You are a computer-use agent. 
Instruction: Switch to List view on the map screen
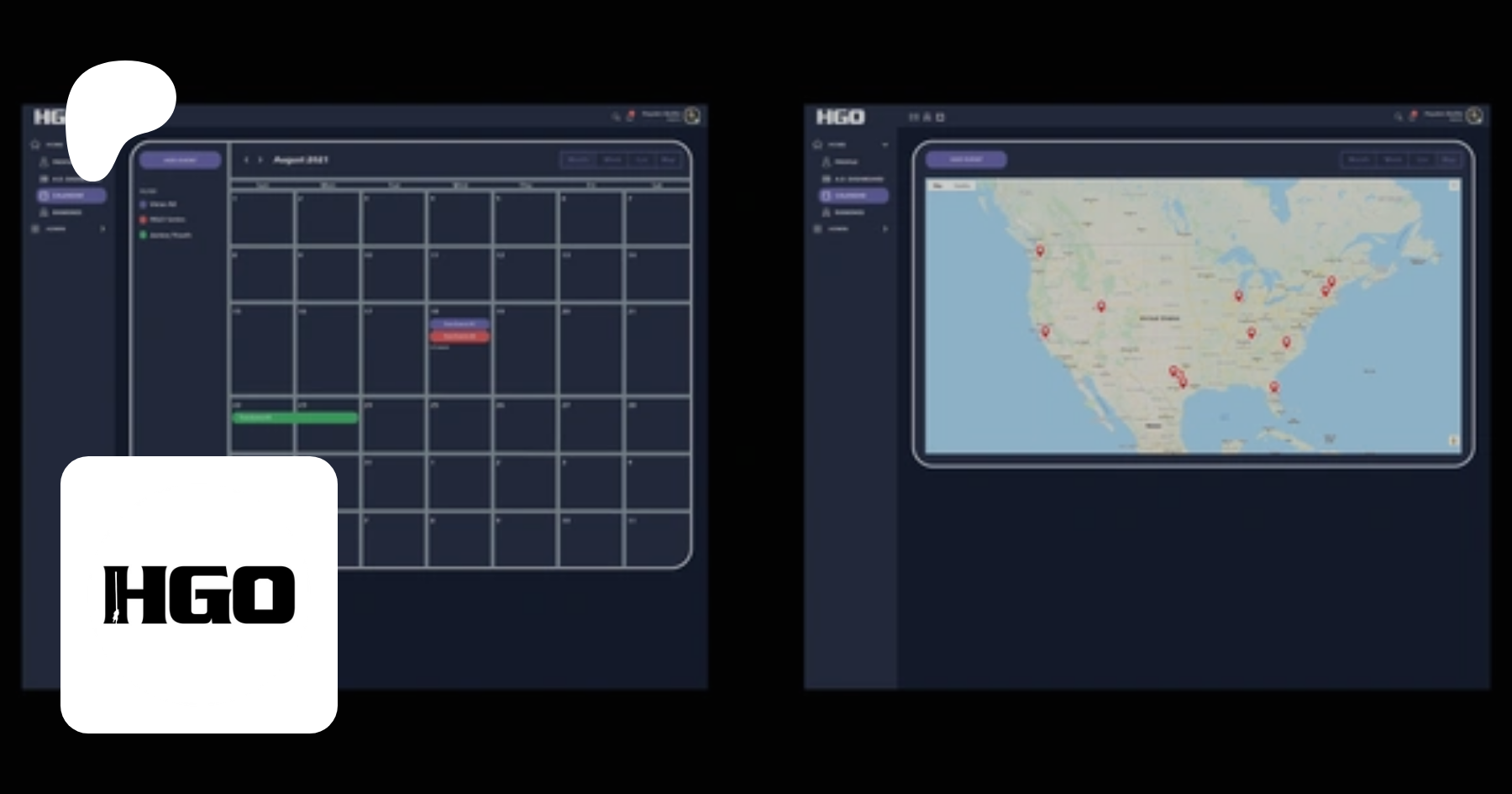point(1422,160)
